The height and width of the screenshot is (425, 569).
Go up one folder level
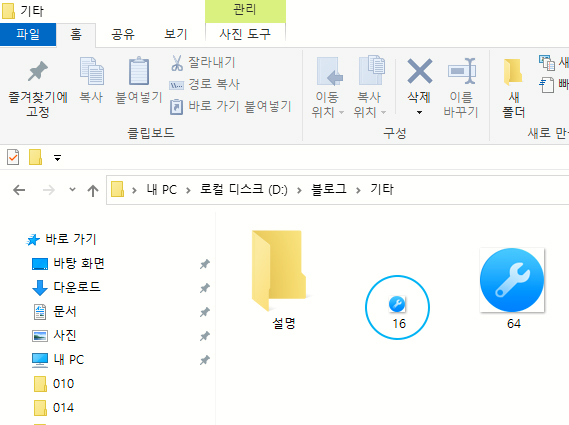(x=93, y=190)
